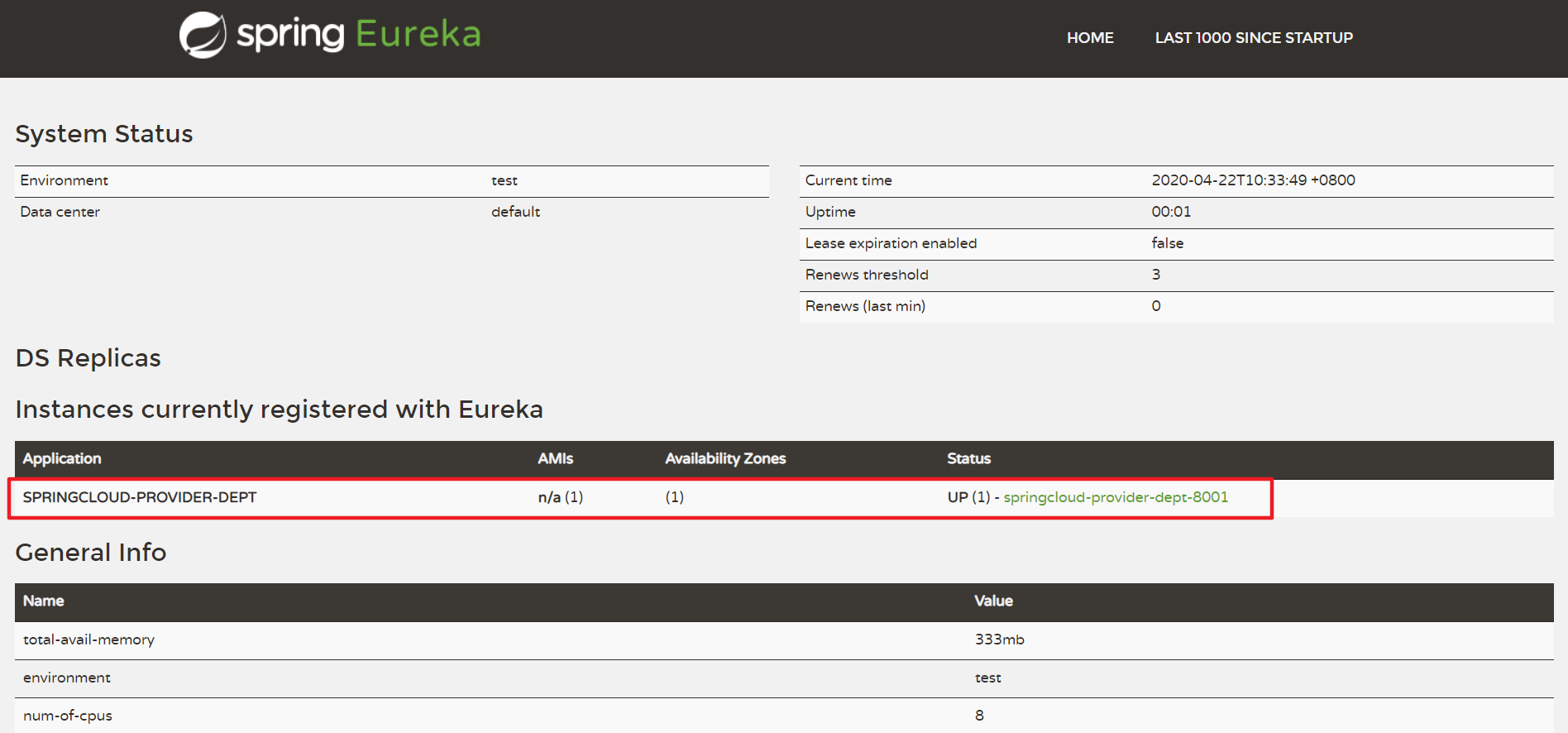
Task: Click the false lease expiration value
Action: click(1167, 243)
